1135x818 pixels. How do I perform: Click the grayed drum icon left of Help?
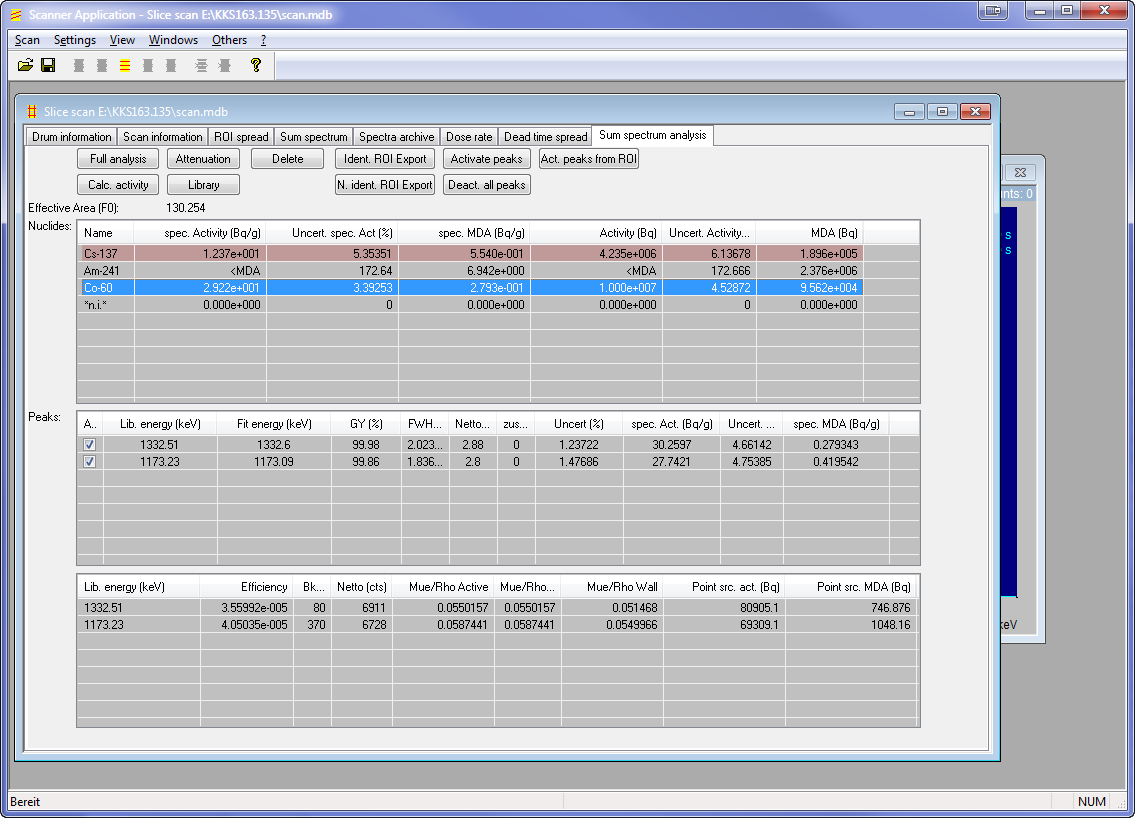[x=224, y=66]
